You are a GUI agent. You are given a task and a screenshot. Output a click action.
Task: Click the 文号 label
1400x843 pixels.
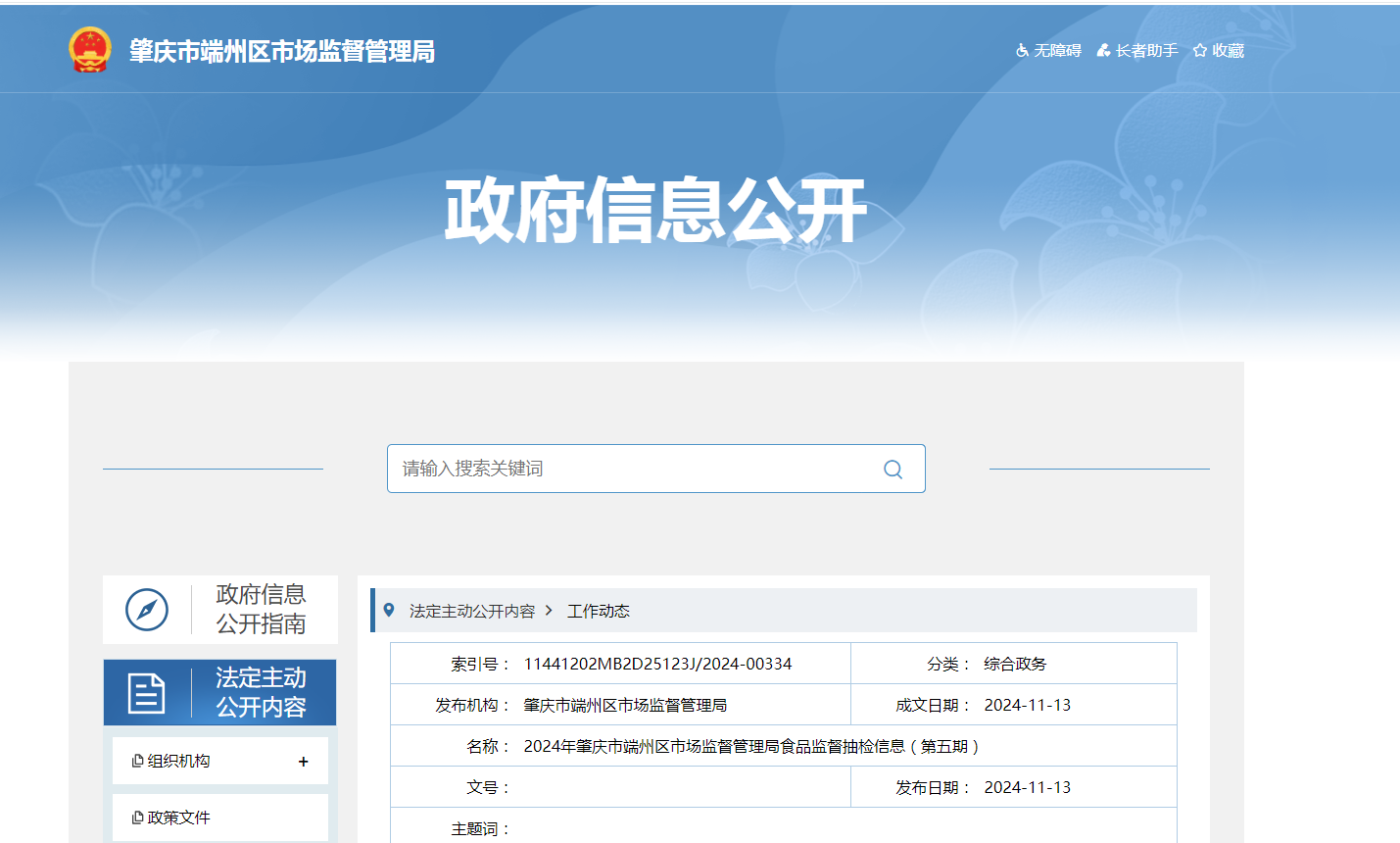(x=488, y=787)
